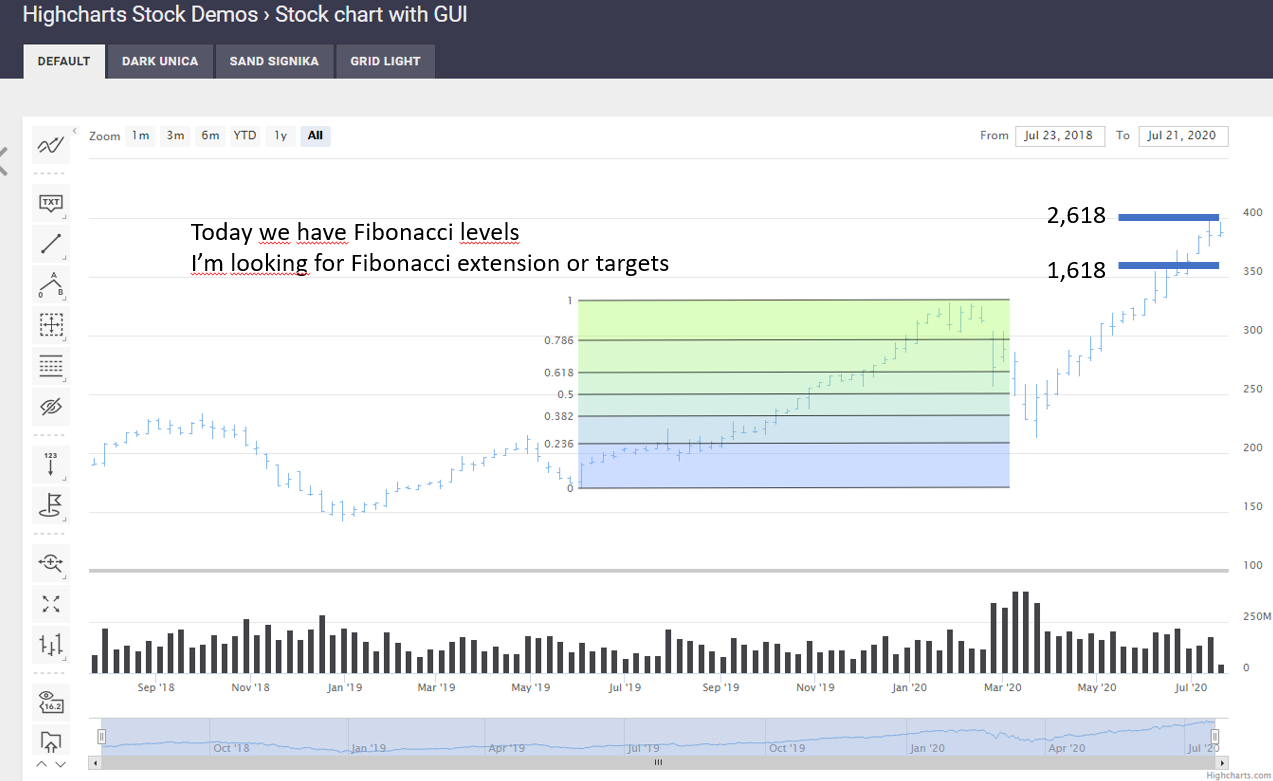The image size is (1273, 781).
Task: Move toolbar list up with arrow
Action: click(x=42, y=764)
